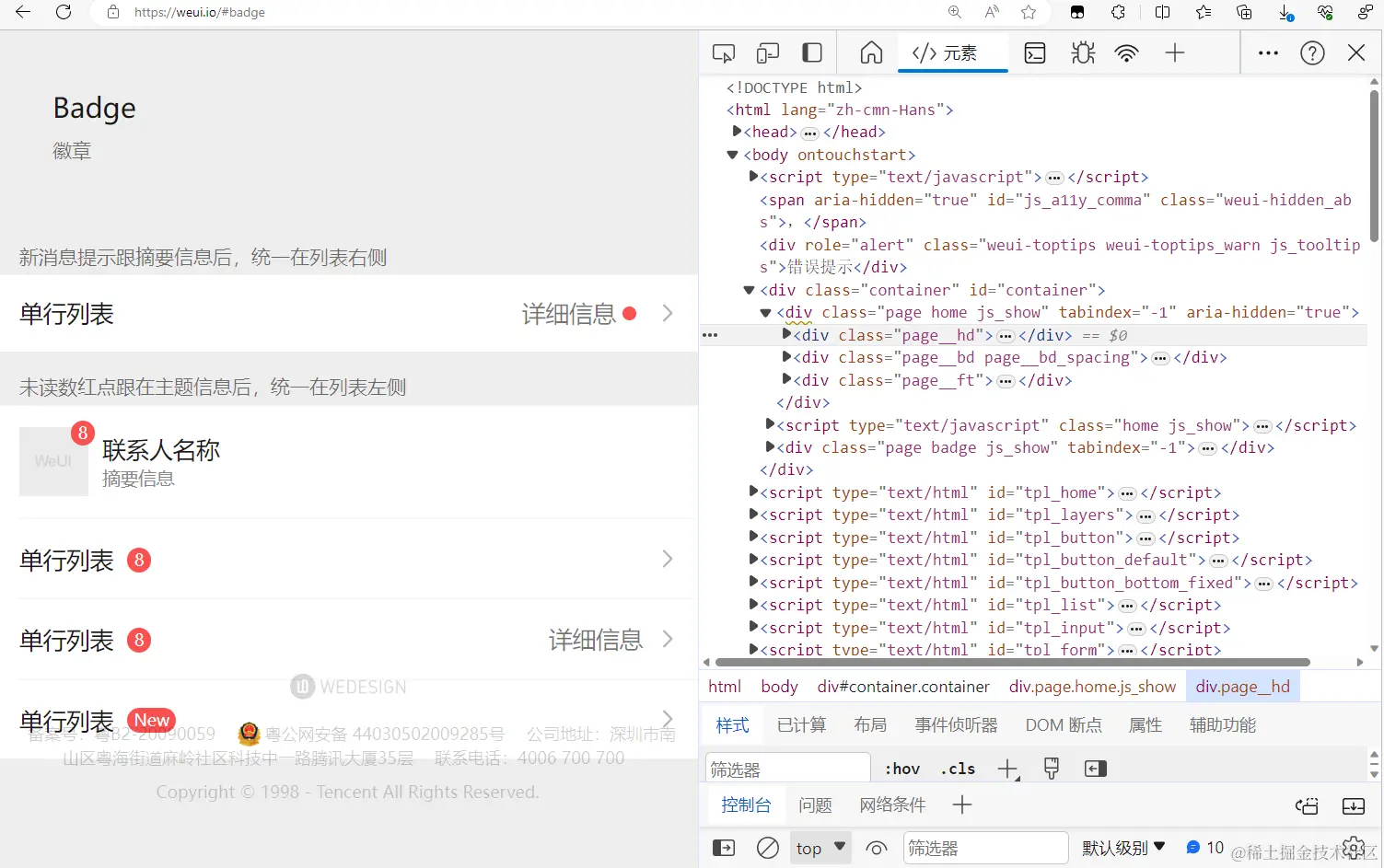The image size is (1384, 868).
Task: Click the DevTools help question mark icon
Action: [1312, 53]
